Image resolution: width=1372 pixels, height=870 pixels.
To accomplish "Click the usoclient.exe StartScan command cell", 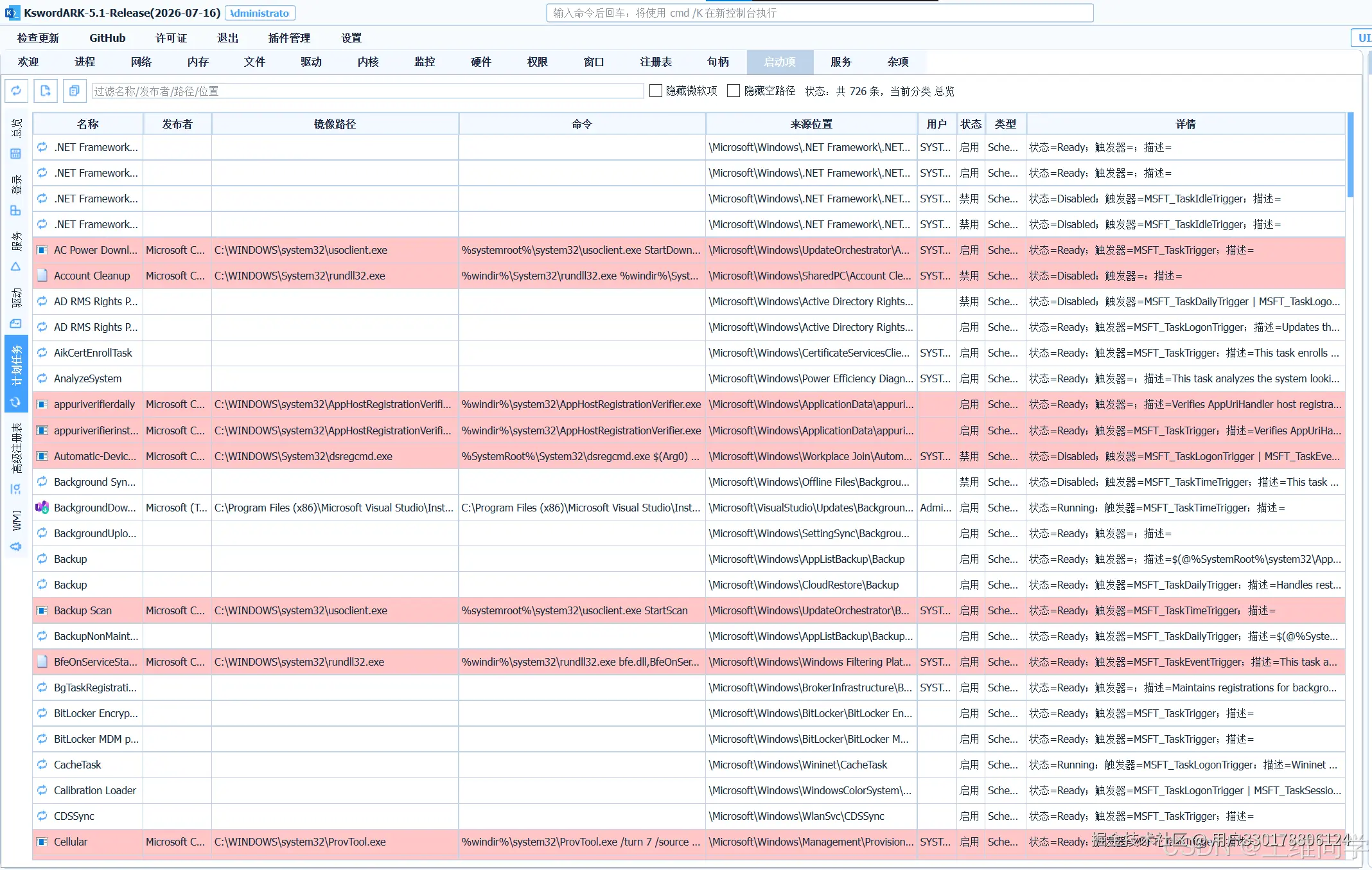I will pos(582,610).
